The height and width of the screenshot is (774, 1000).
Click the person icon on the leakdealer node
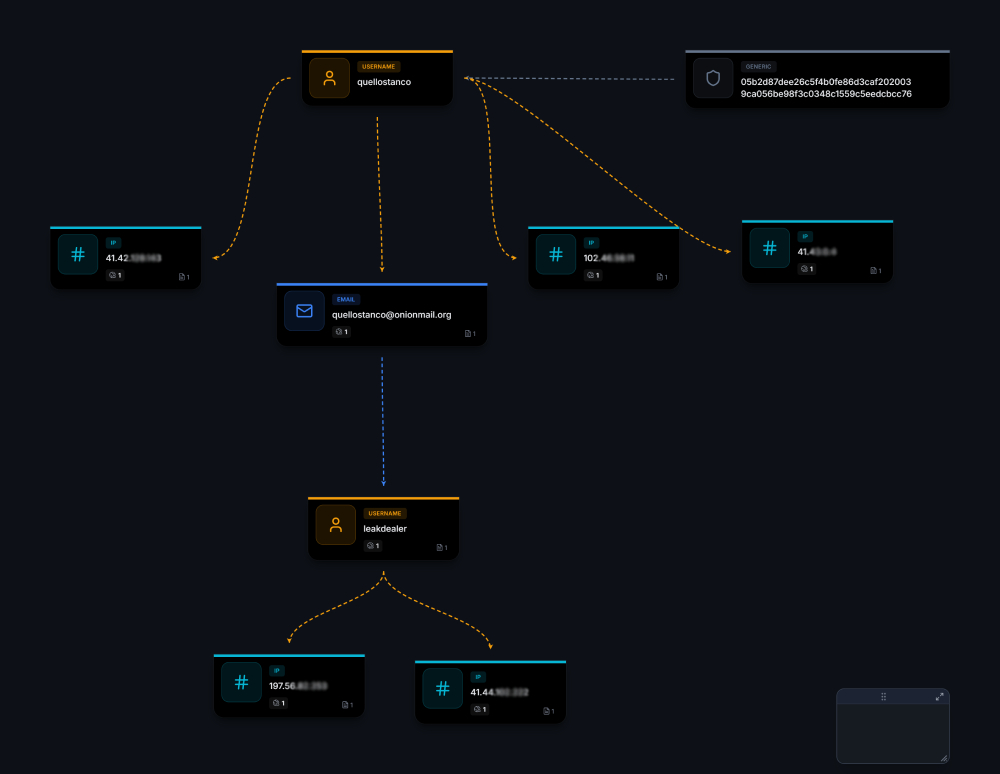(335, 525)
